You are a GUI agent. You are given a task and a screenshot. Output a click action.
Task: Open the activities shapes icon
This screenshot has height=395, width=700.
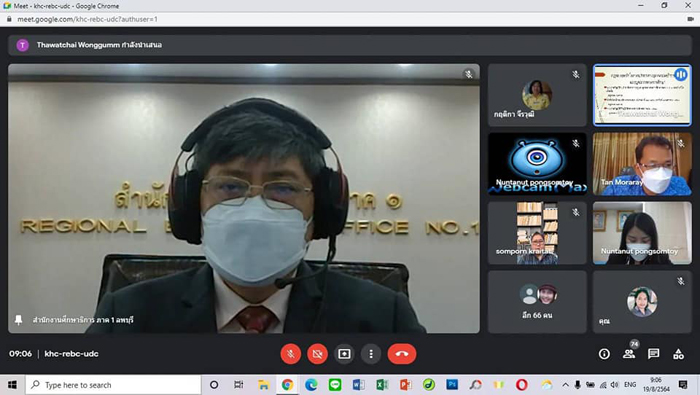tap(679, 354)
